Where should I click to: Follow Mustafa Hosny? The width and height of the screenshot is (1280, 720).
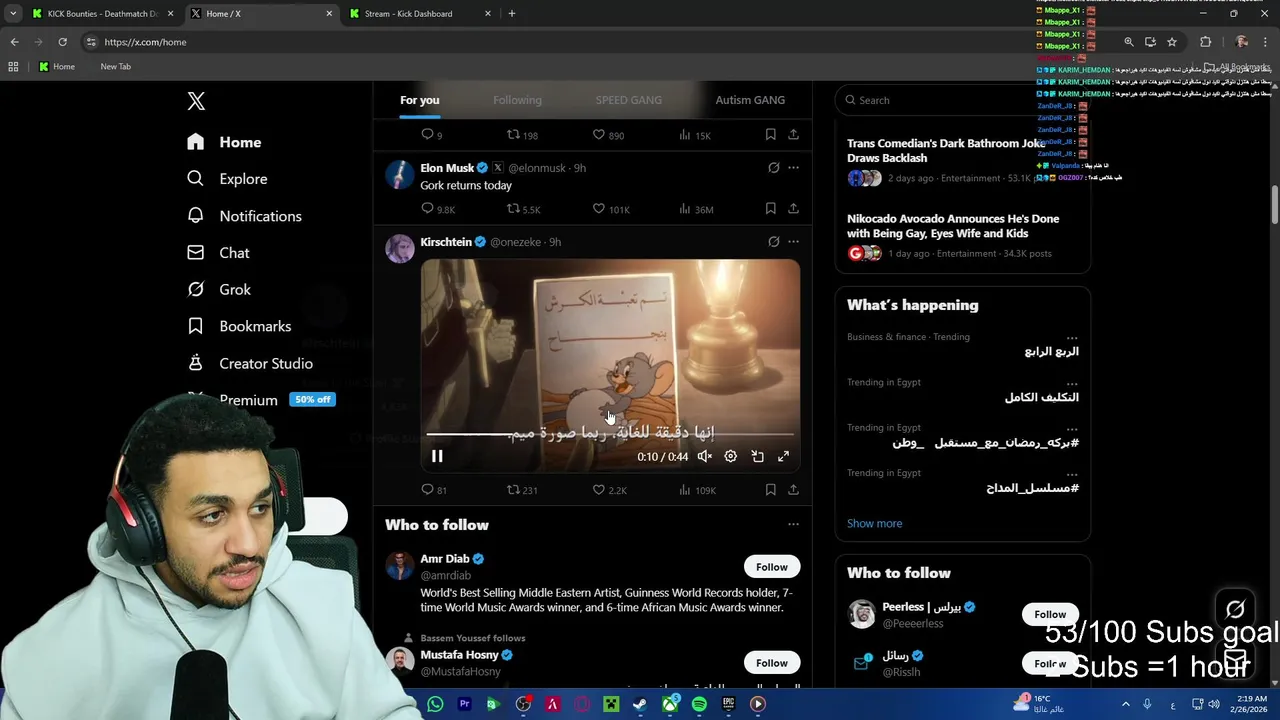[772, 663]
